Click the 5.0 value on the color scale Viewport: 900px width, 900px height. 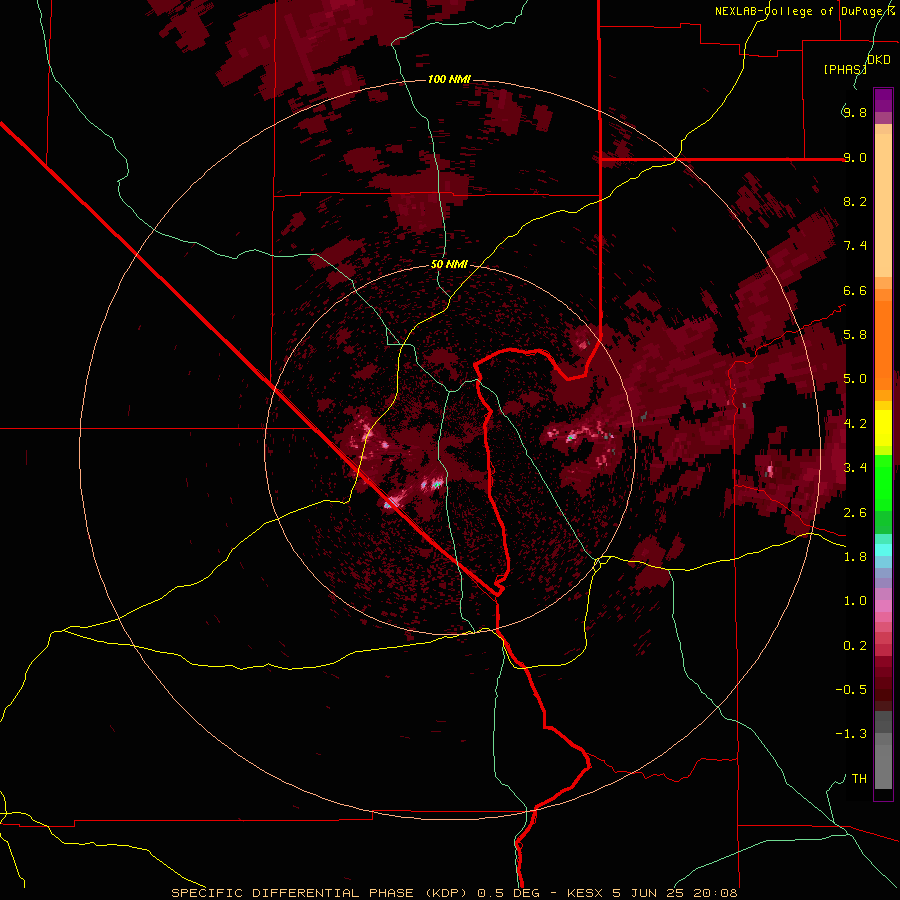855,379
